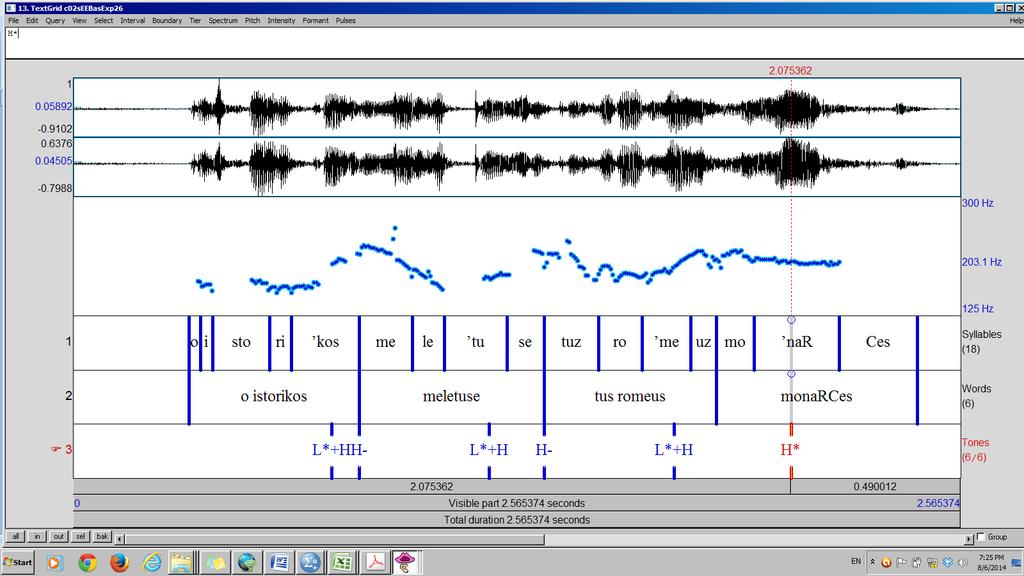Select the red H* tone point

click(790, 450)
